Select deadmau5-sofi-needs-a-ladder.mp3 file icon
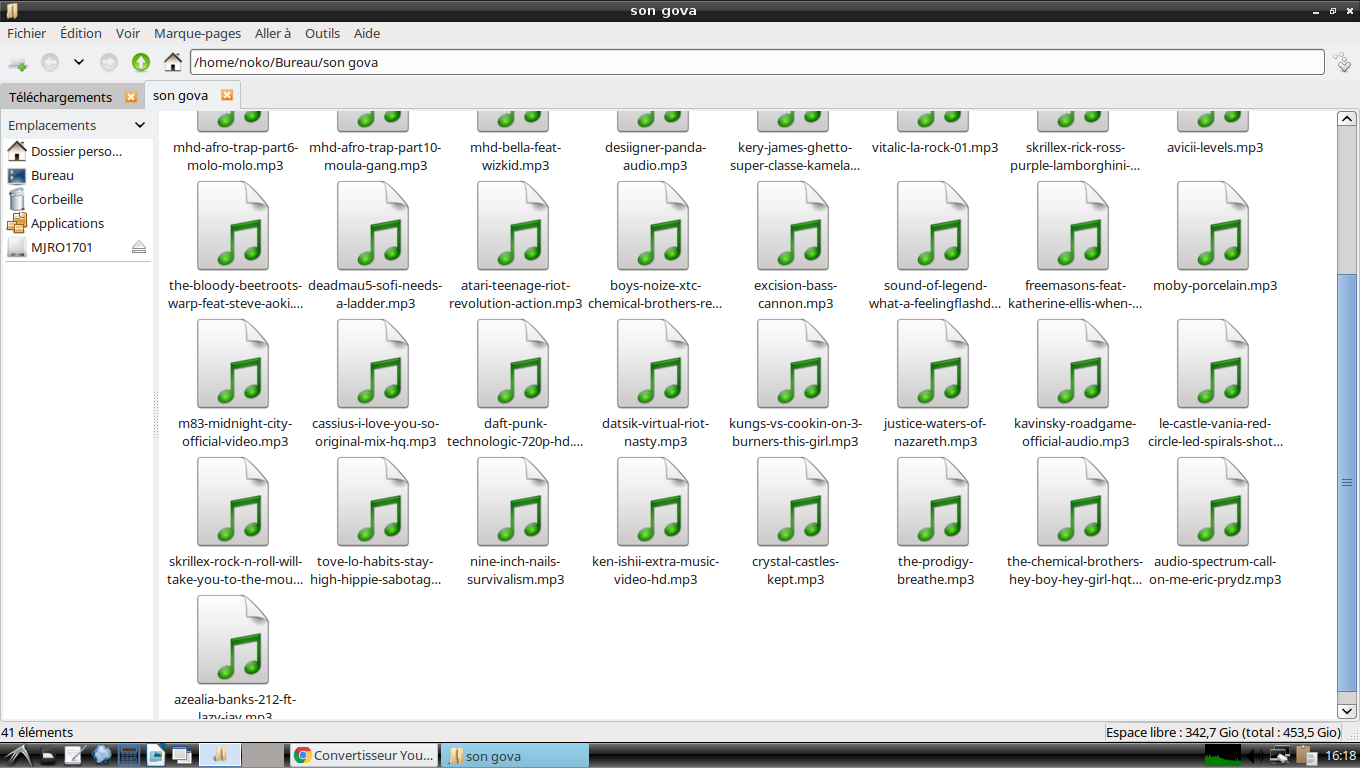 pos(375,226)
